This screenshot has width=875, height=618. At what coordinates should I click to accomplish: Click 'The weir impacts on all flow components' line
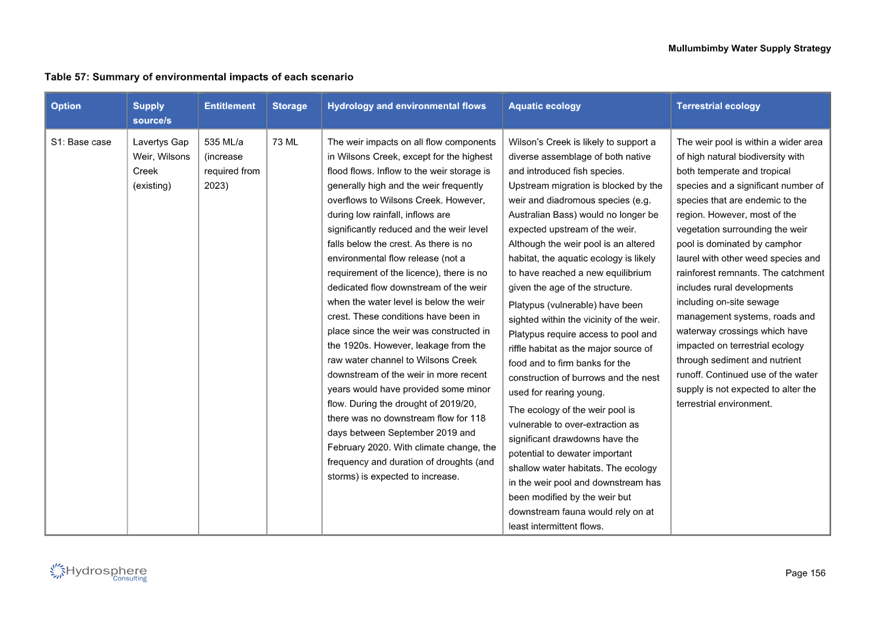tap(411, 142)
